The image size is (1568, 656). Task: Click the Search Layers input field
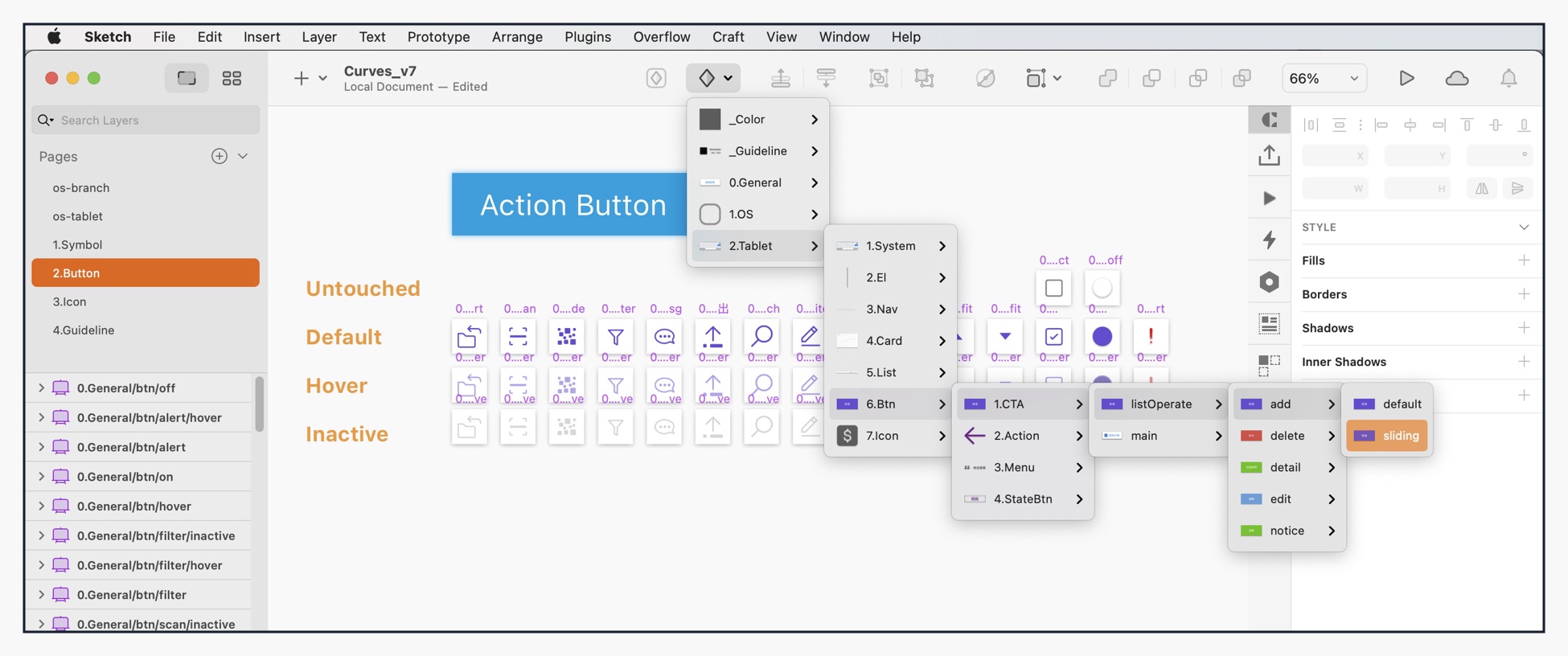click(x=153, y=120)
